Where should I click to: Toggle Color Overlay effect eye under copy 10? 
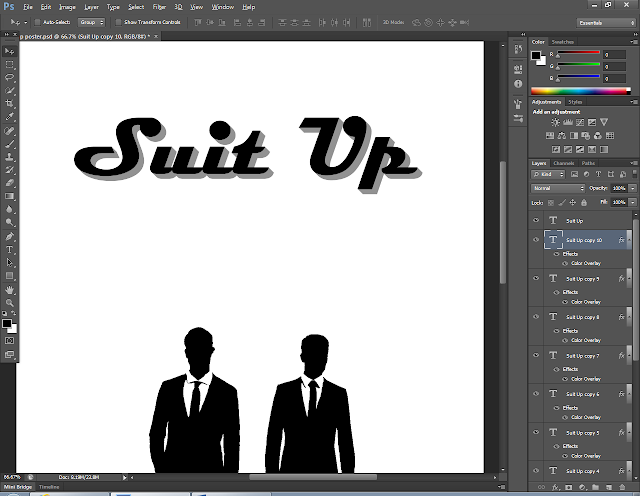click(x=565, y=263)
